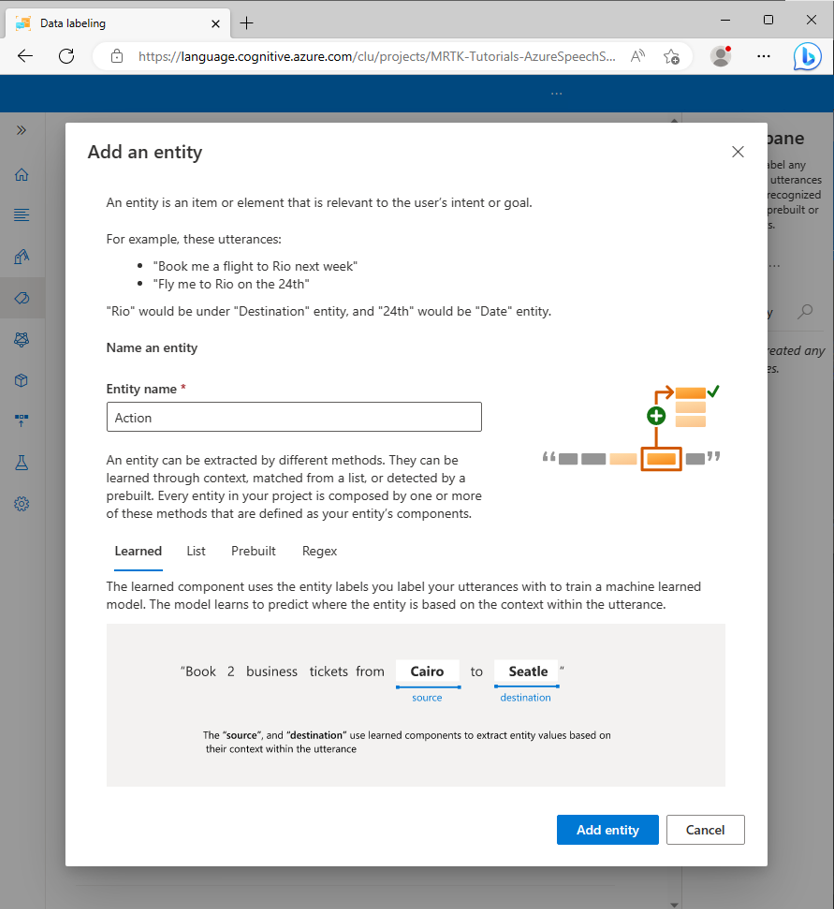Select the Data labeling tag icon

pos(21,298)
